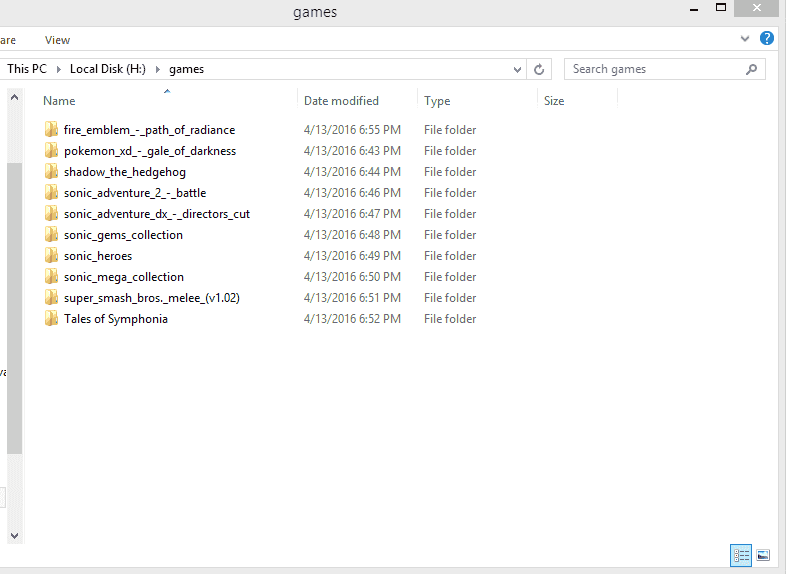Click the Tales of Symphonia folder icon
Image resolution: width=786 pixels, height=574 pixels.
[x=51, y=319]
